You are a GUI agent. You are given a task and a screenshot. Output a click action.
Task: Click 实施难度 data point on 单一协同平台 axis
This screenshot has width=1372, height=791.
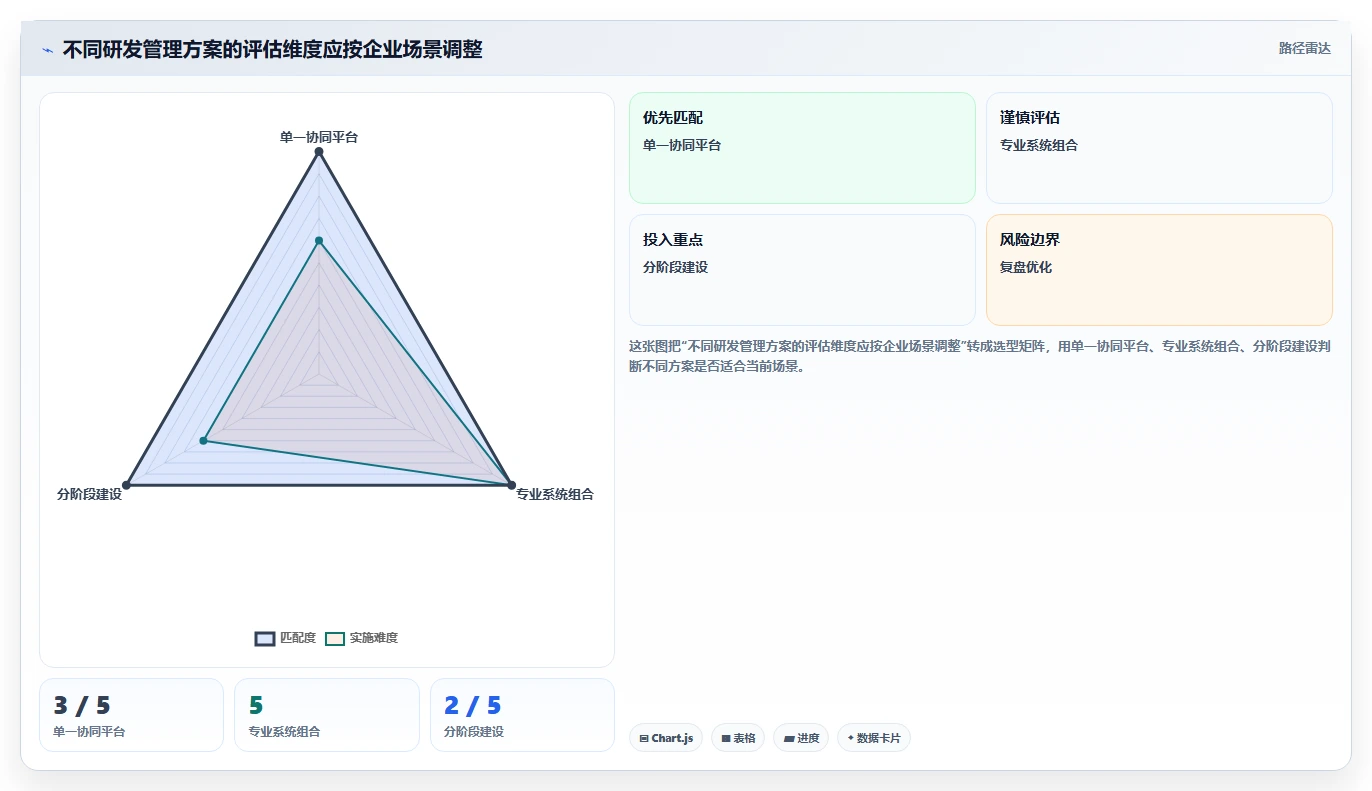point(319,240)
